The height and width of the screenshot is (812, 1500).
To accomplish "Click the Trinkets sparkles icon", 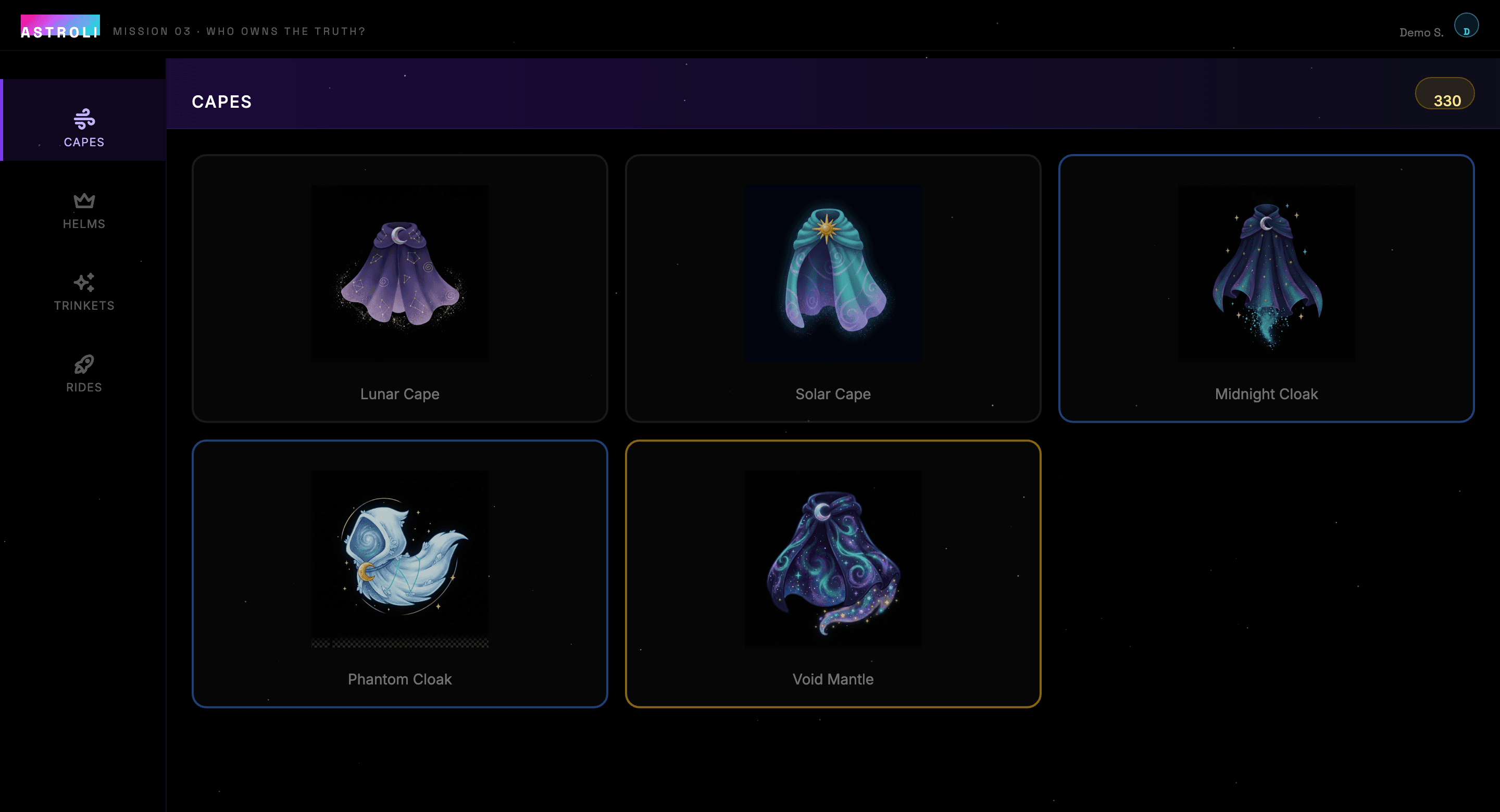I will pos(84,282).
